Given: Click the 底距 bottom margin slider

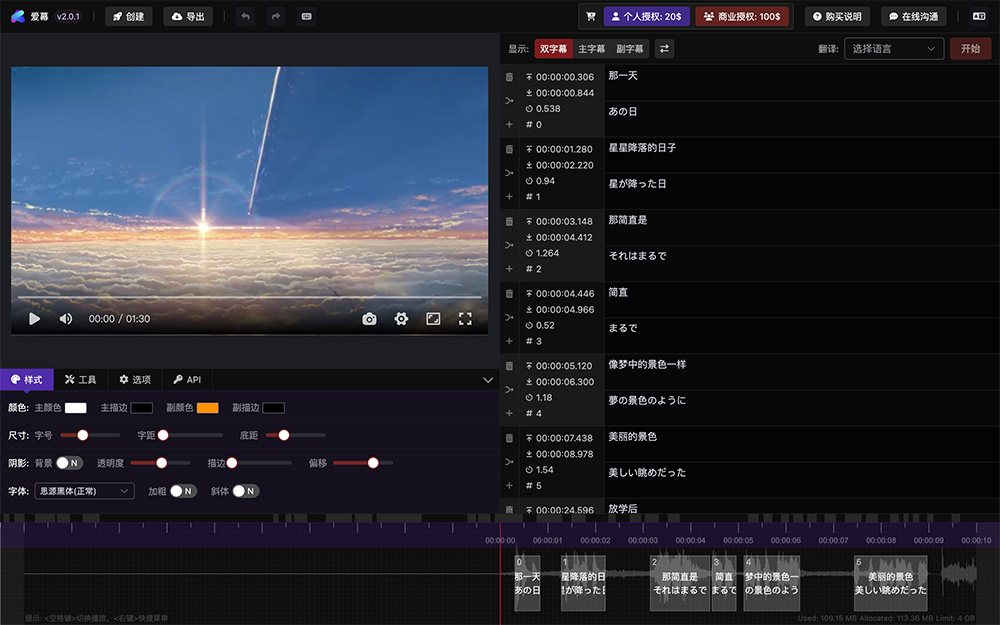Looking at the screenshot, I should click(295, 435).
